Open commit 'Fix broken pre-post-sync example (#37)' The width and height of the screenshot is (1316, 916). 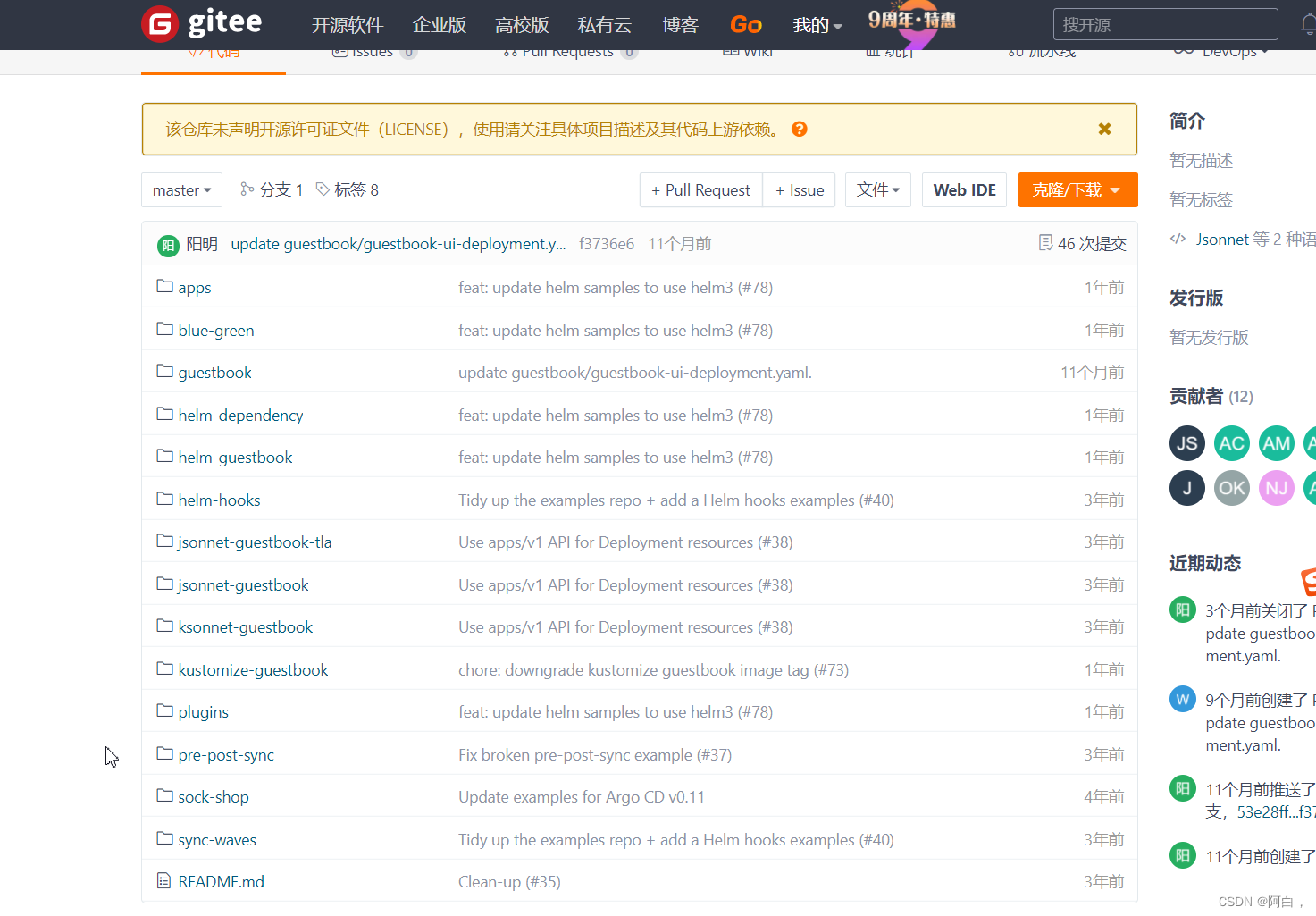pos(595,754)
